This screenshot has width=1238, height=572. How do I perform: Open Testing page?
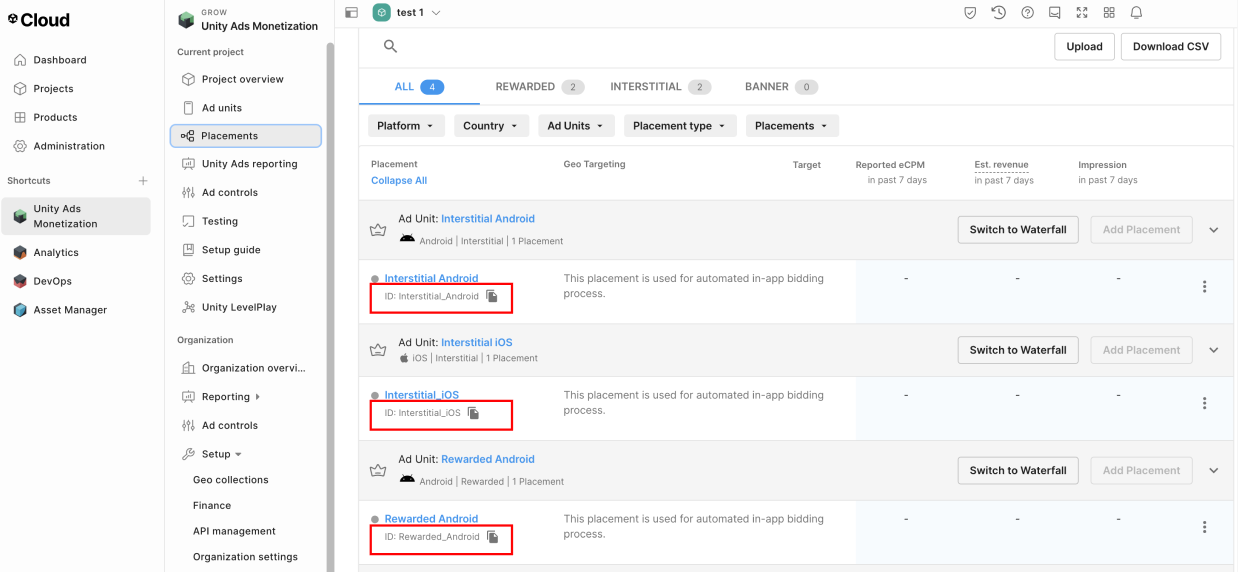click(x=219, y=221)
